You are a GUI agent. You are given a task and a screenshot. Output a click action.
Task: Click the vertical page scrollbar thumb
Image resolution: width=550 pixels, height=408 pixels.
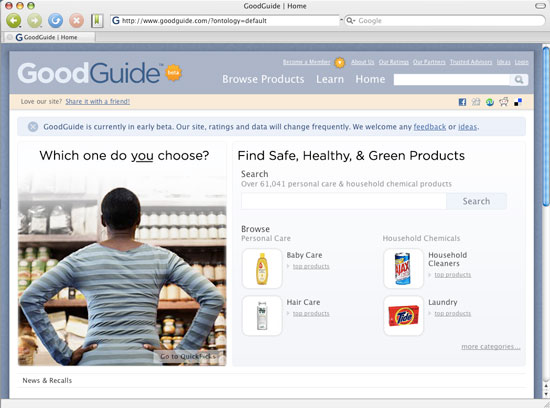click(546, 126)
